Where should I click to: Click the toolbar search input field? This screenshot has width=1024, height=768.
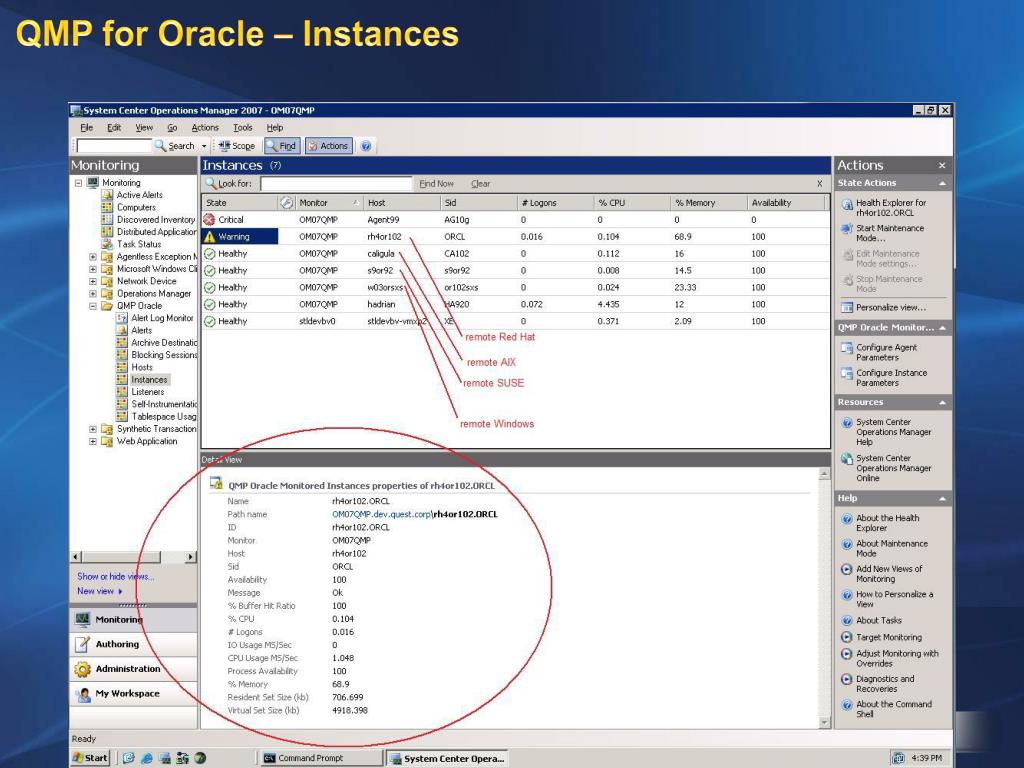pyautogui.click(x=114, y=146)
